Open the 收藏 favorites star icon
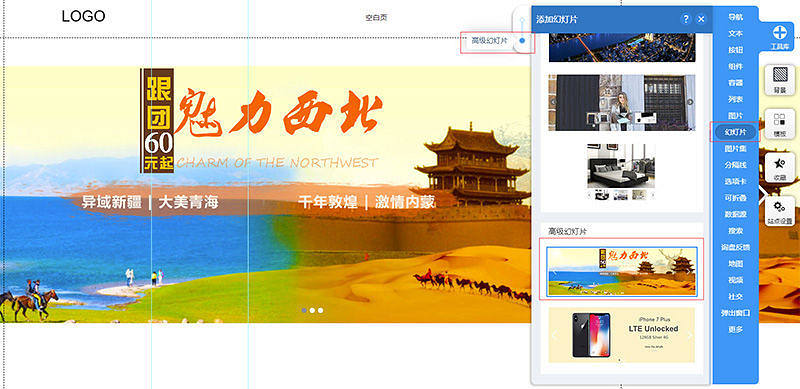The height and width of the screenshot is (389, 800). (x=779, y=167)
